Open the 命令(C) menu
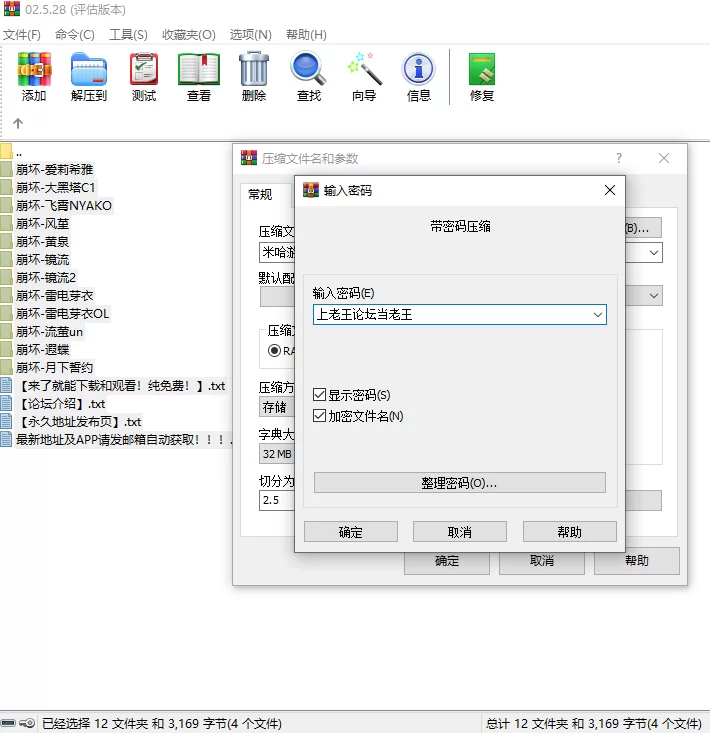This screenshot has height=733, width=710. 75,35
